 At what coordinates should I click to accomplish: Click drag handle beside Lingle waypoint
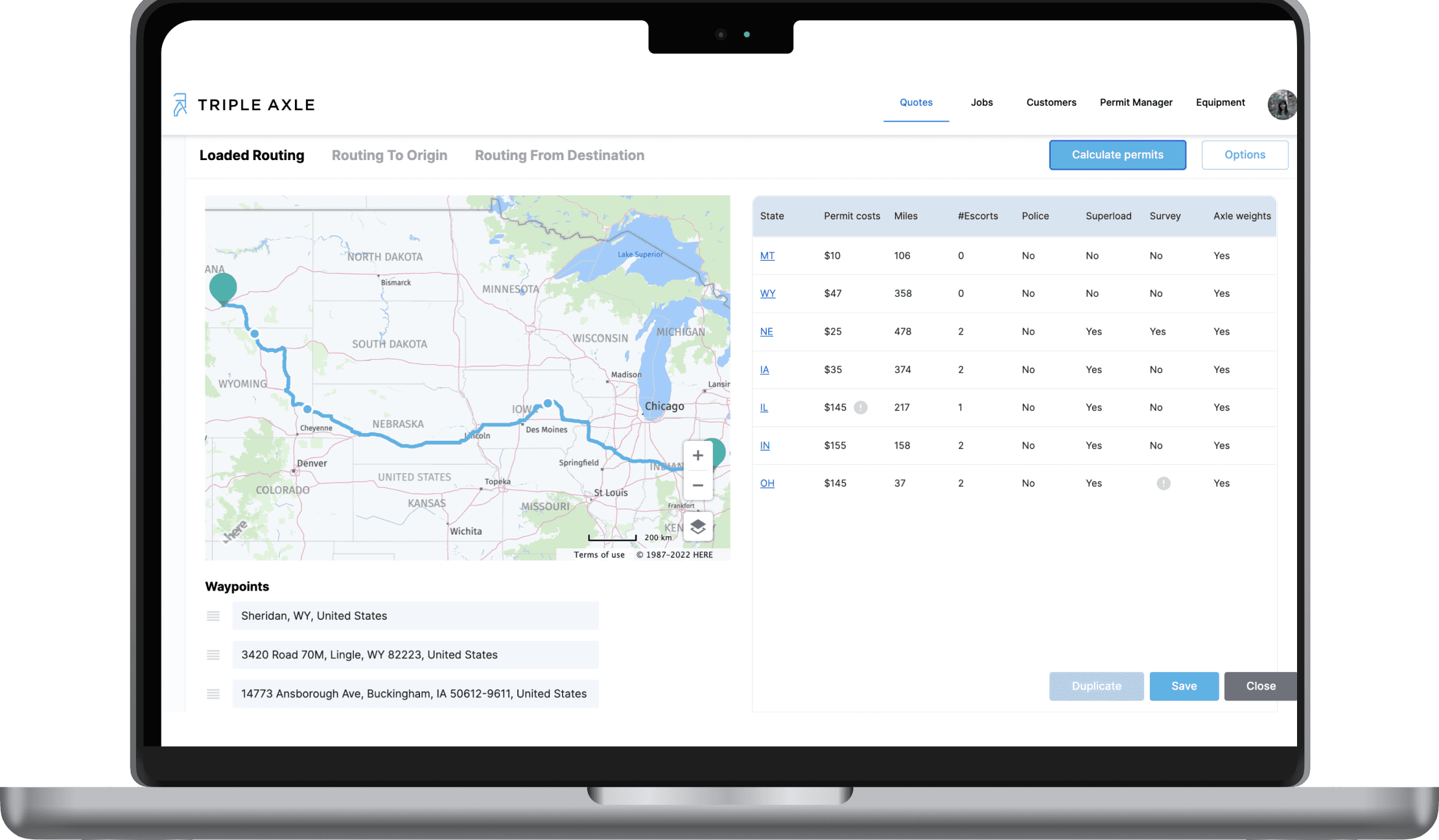click(213, 655)
